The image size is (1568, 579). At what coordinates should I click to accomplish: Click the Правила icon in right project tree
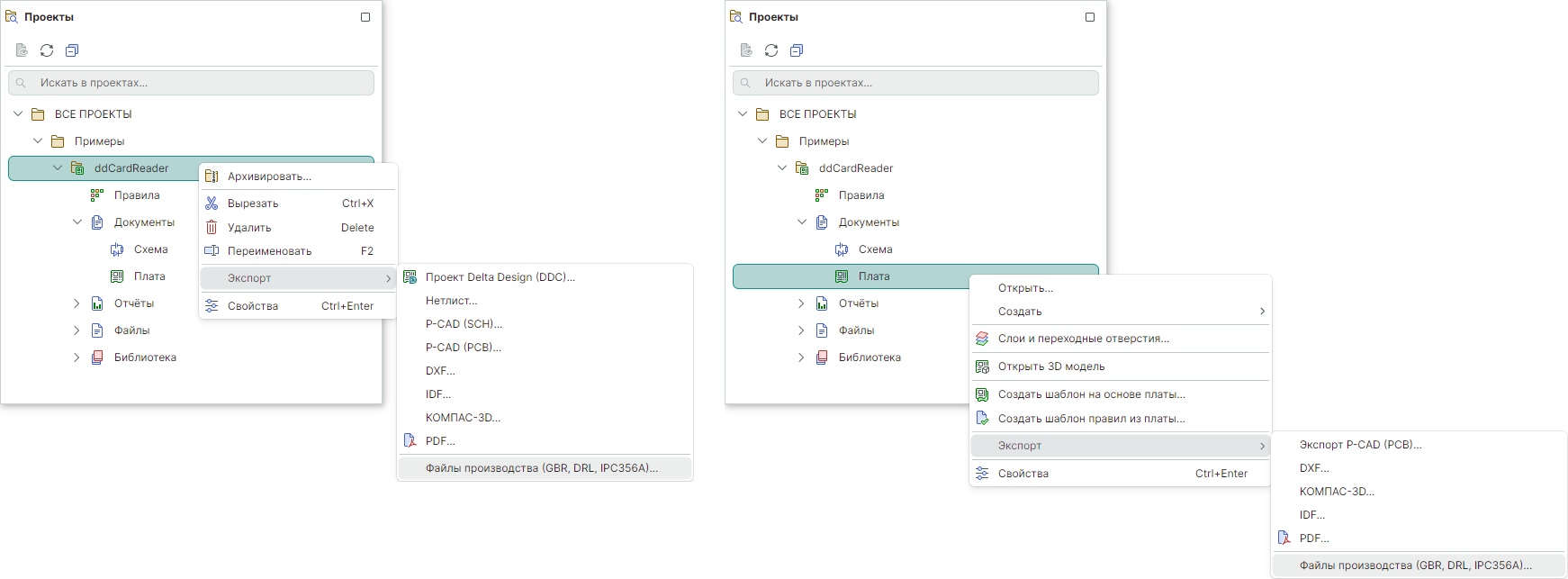click(822, 195)
